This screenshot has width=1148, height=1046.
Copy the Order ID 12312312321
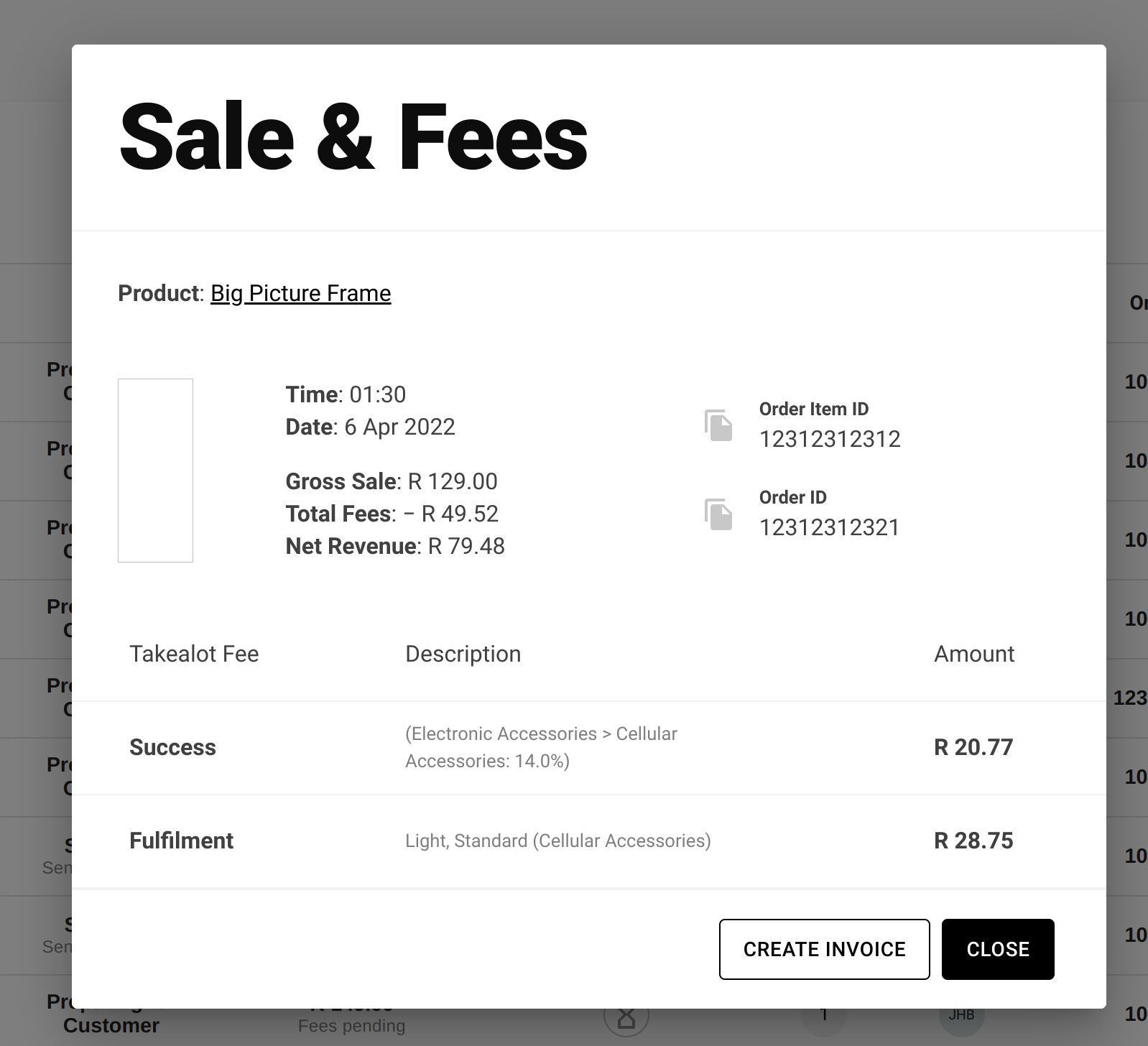(718, 514)
